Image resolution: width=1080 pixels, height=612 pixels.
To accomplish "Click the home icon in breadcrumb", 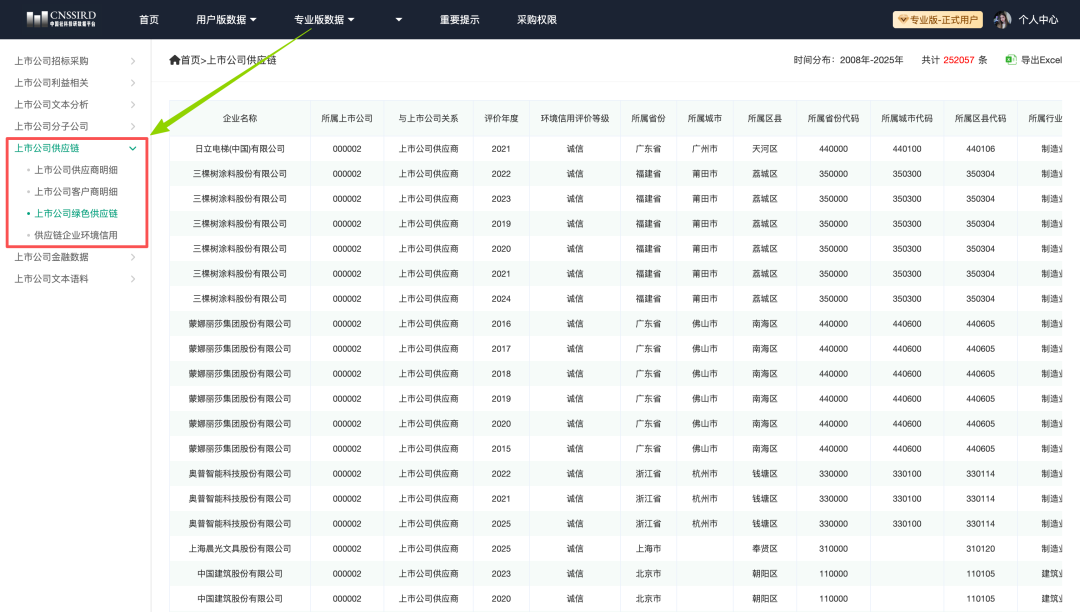I will 174,60.
